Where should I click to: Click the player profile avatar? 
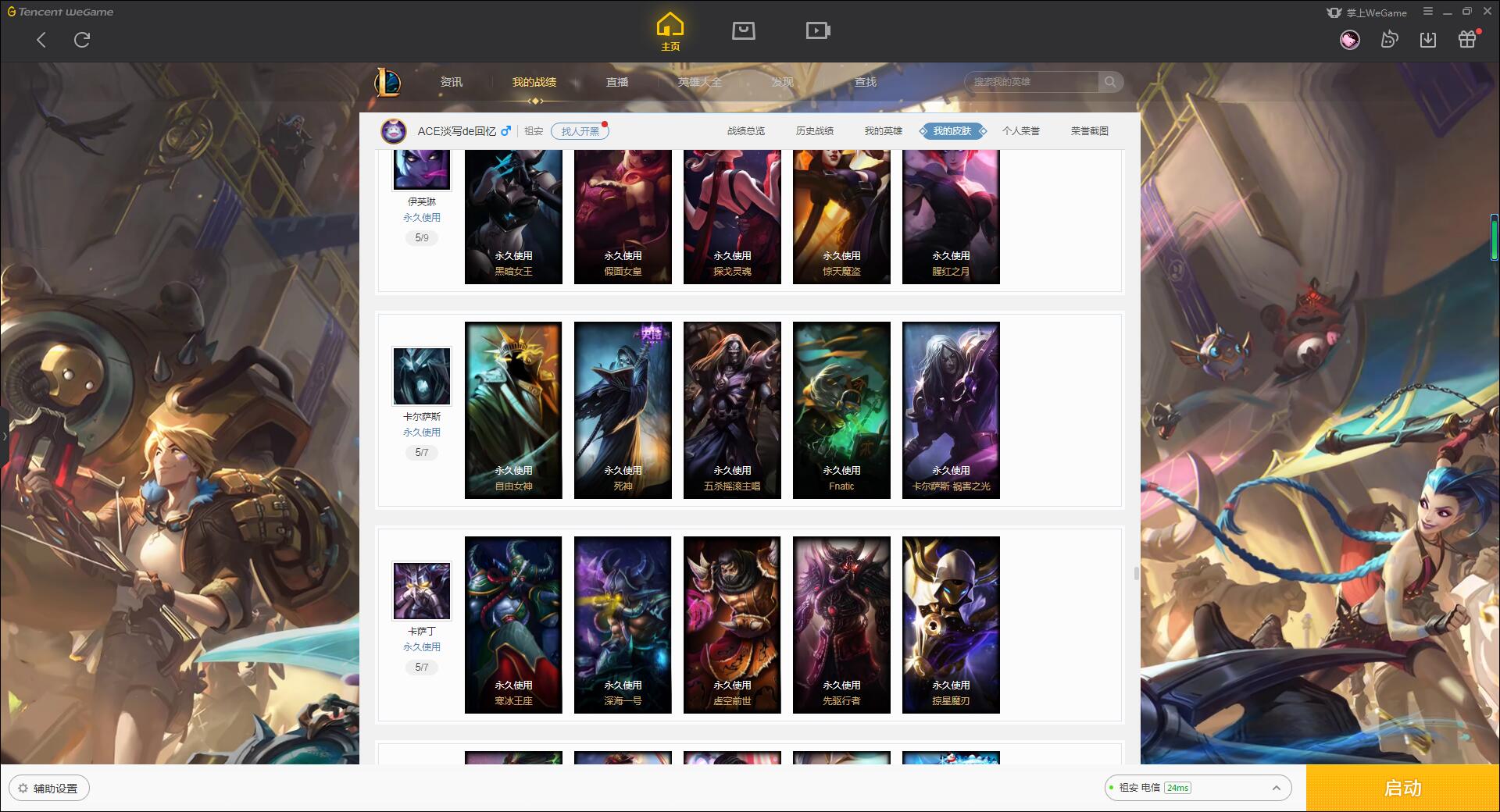(393, 131)
